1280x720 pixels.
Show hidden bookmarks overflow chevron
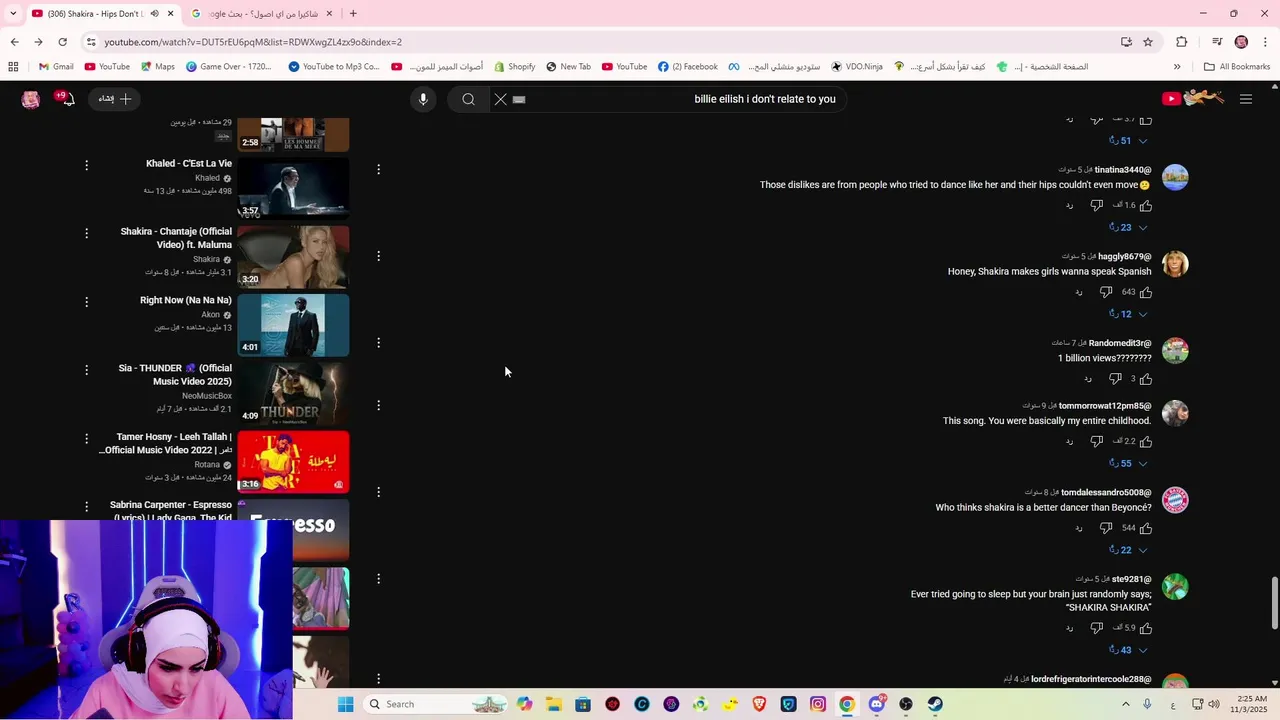click(1177, 67)
